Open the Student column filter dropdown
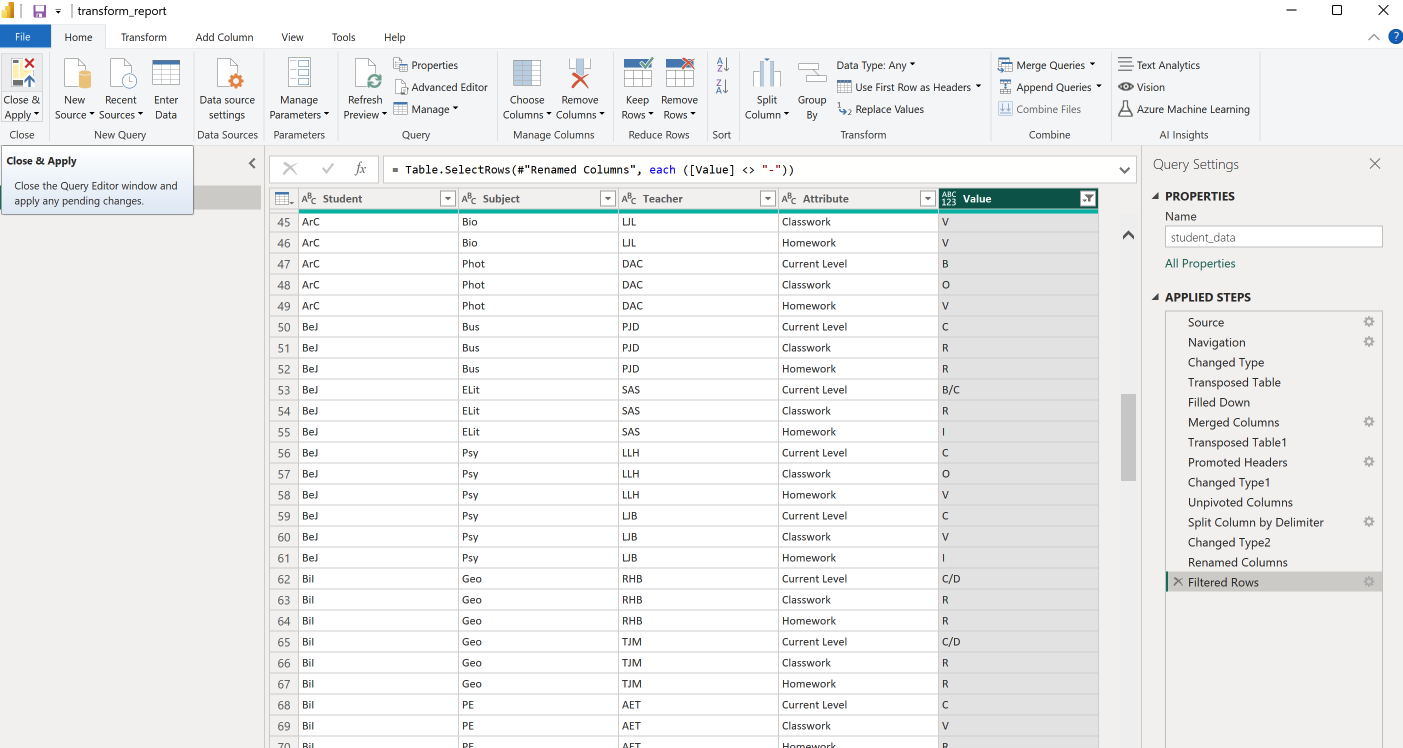The height and width of the screenshot is (748, 1403). point(448,199)
